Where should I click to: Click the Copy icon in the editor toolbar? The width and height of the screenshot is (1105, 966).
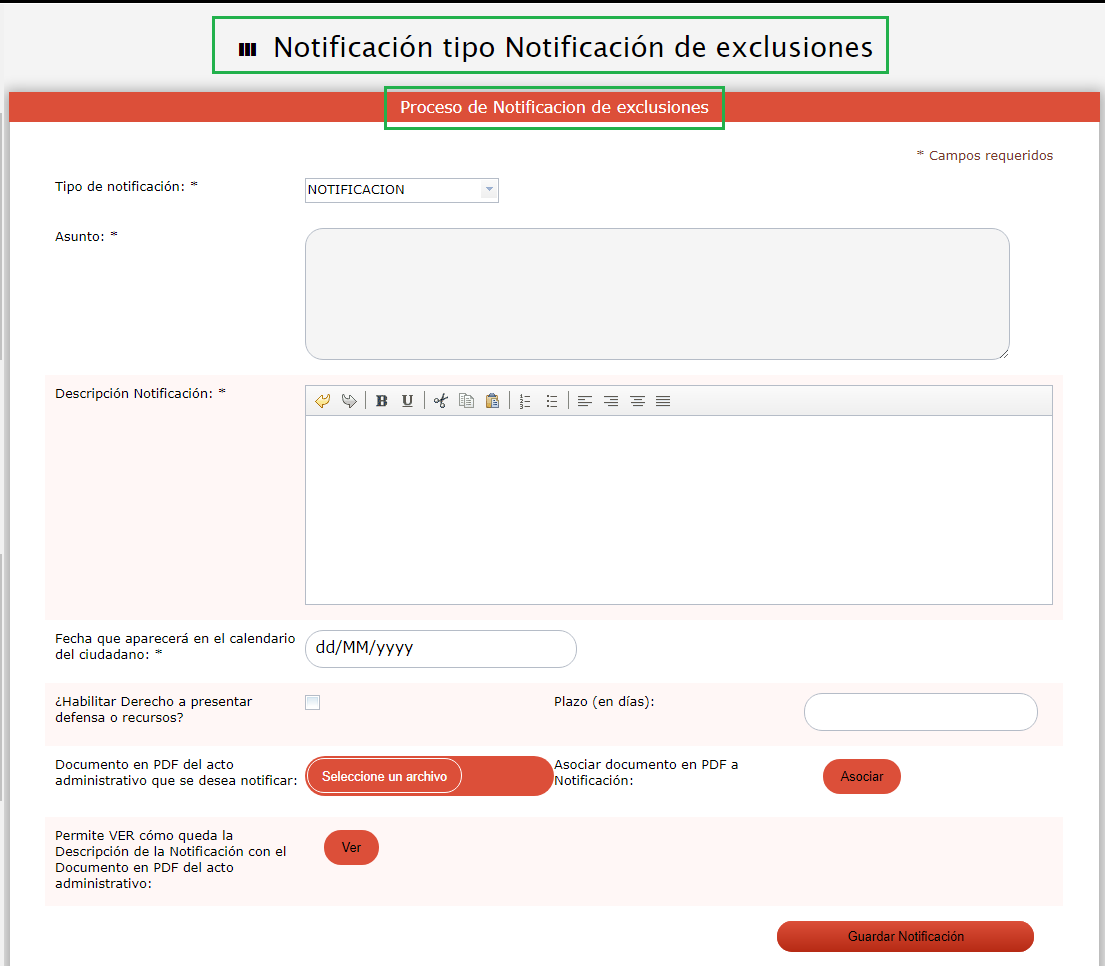(x=466, y=401)
